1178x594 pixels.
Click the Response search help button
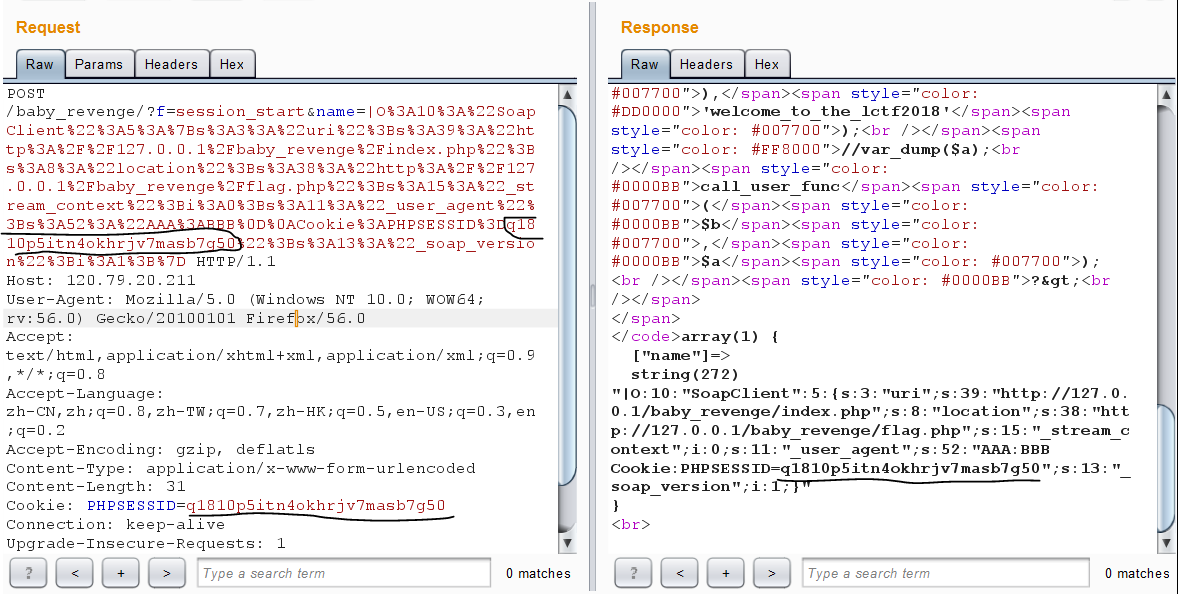tap(634, 573)
